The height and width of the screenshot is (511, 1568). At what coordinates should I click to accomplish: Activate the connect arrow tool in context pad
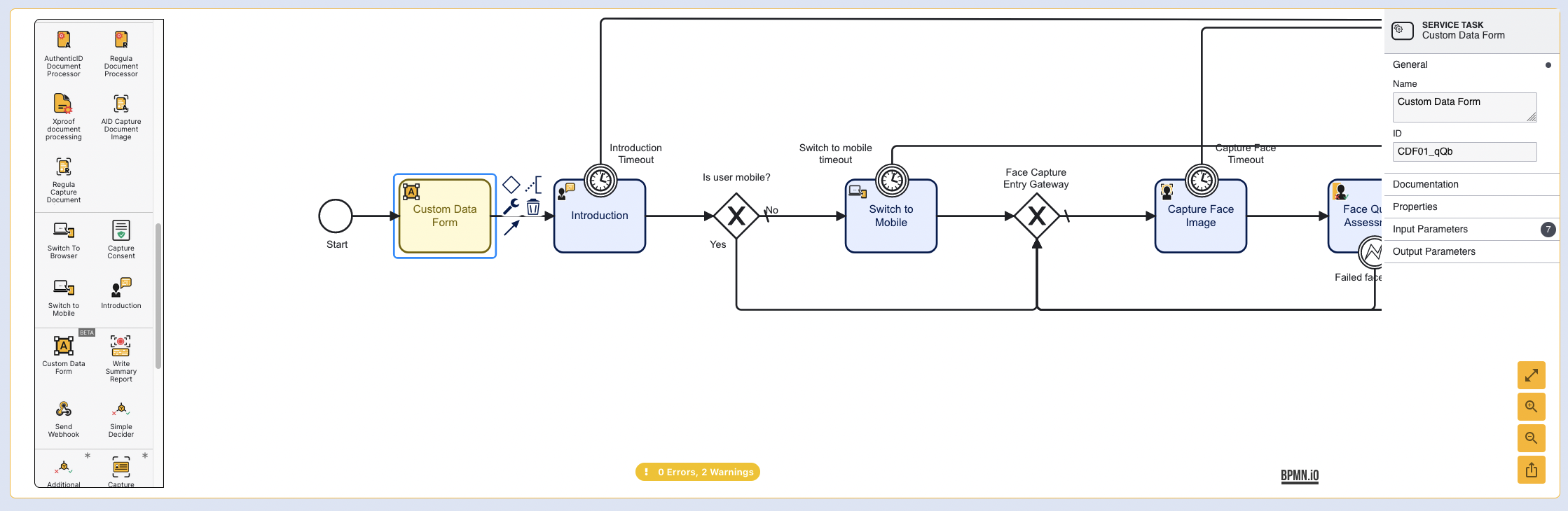[x=511, y=227]
